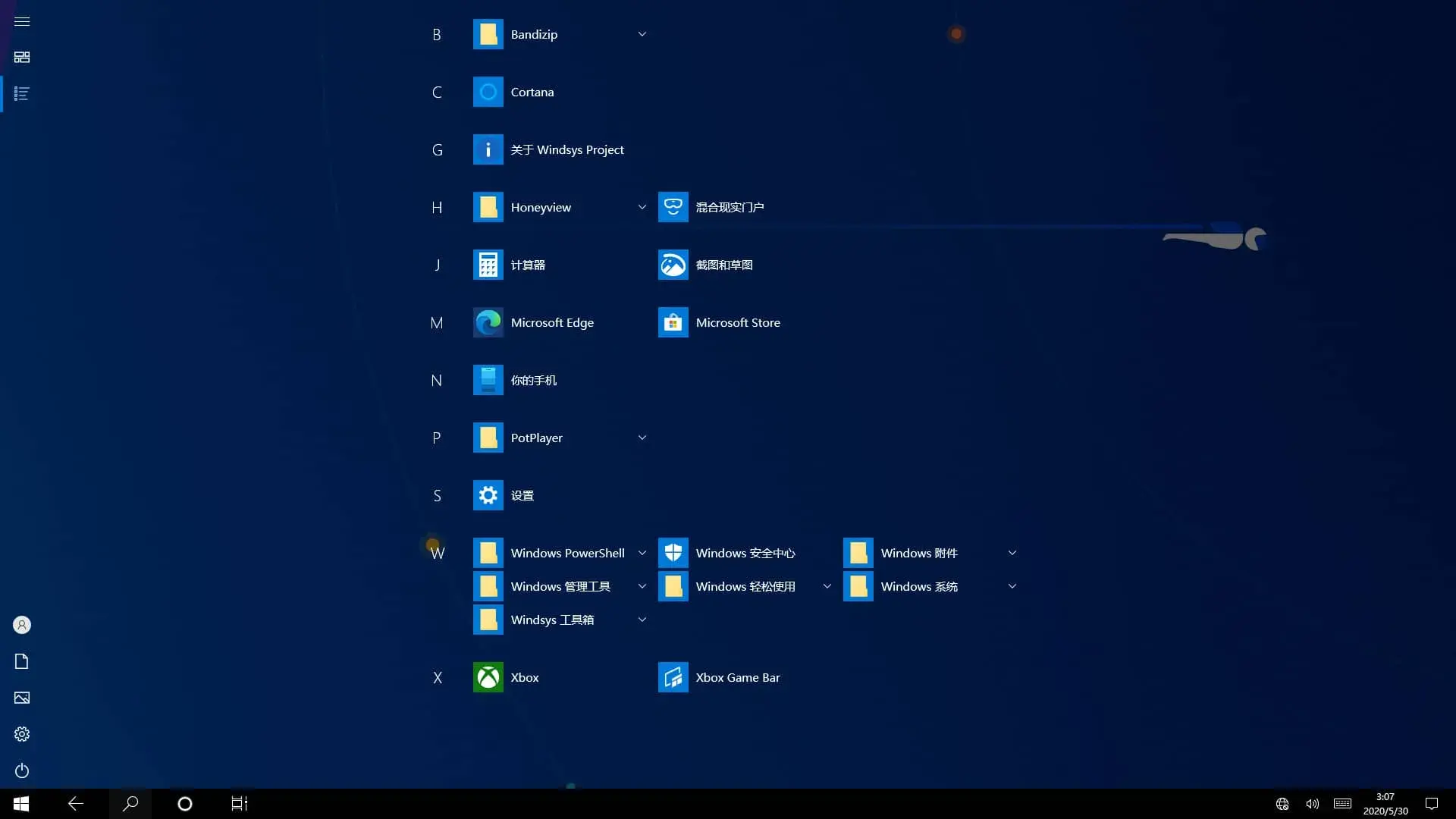
Task: Click the taskbar back arrow
Action: tap(76, 804)
